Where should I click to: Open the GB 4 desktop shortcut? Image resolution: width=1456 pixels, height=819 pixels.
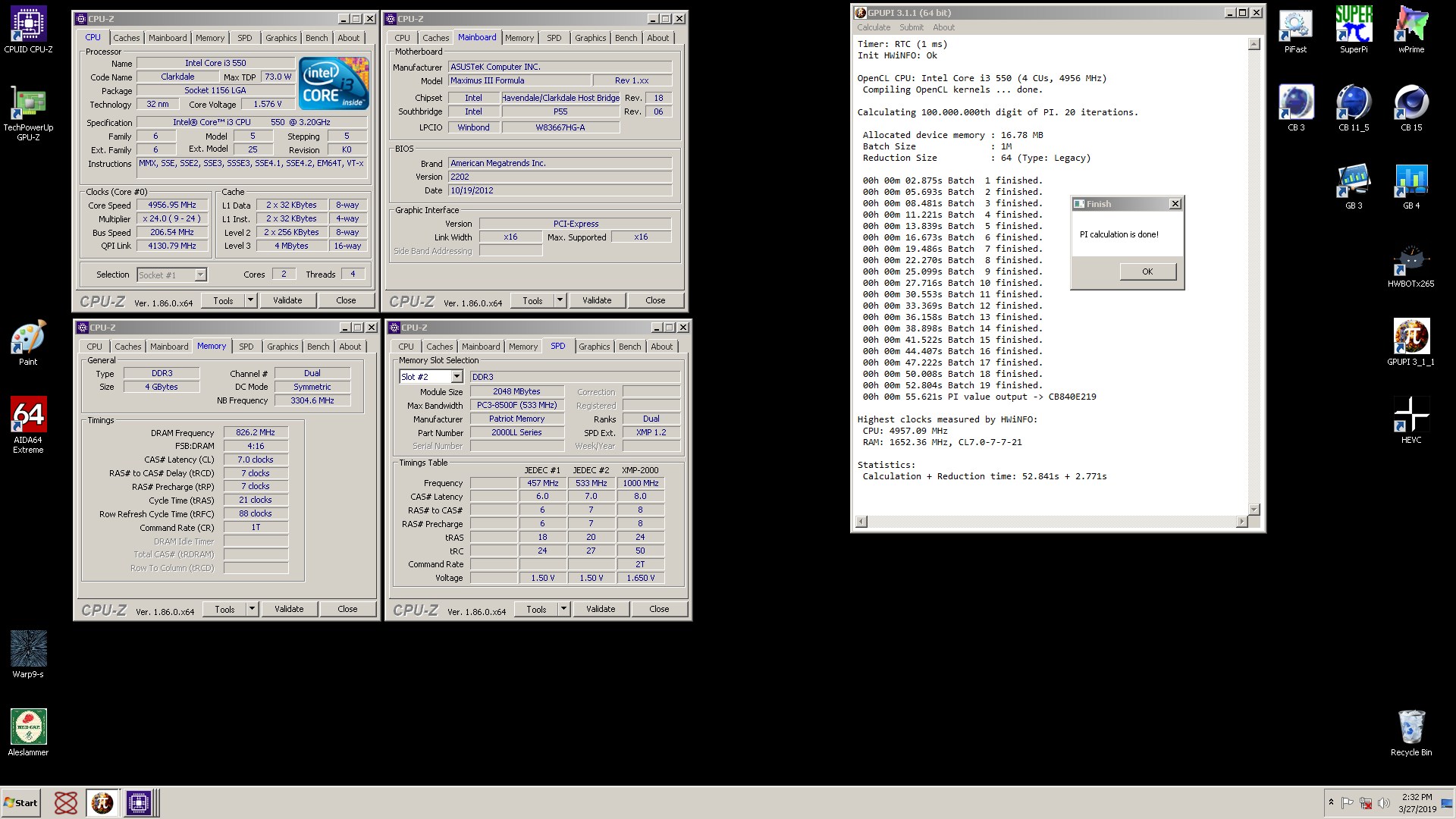(1411, 187)
